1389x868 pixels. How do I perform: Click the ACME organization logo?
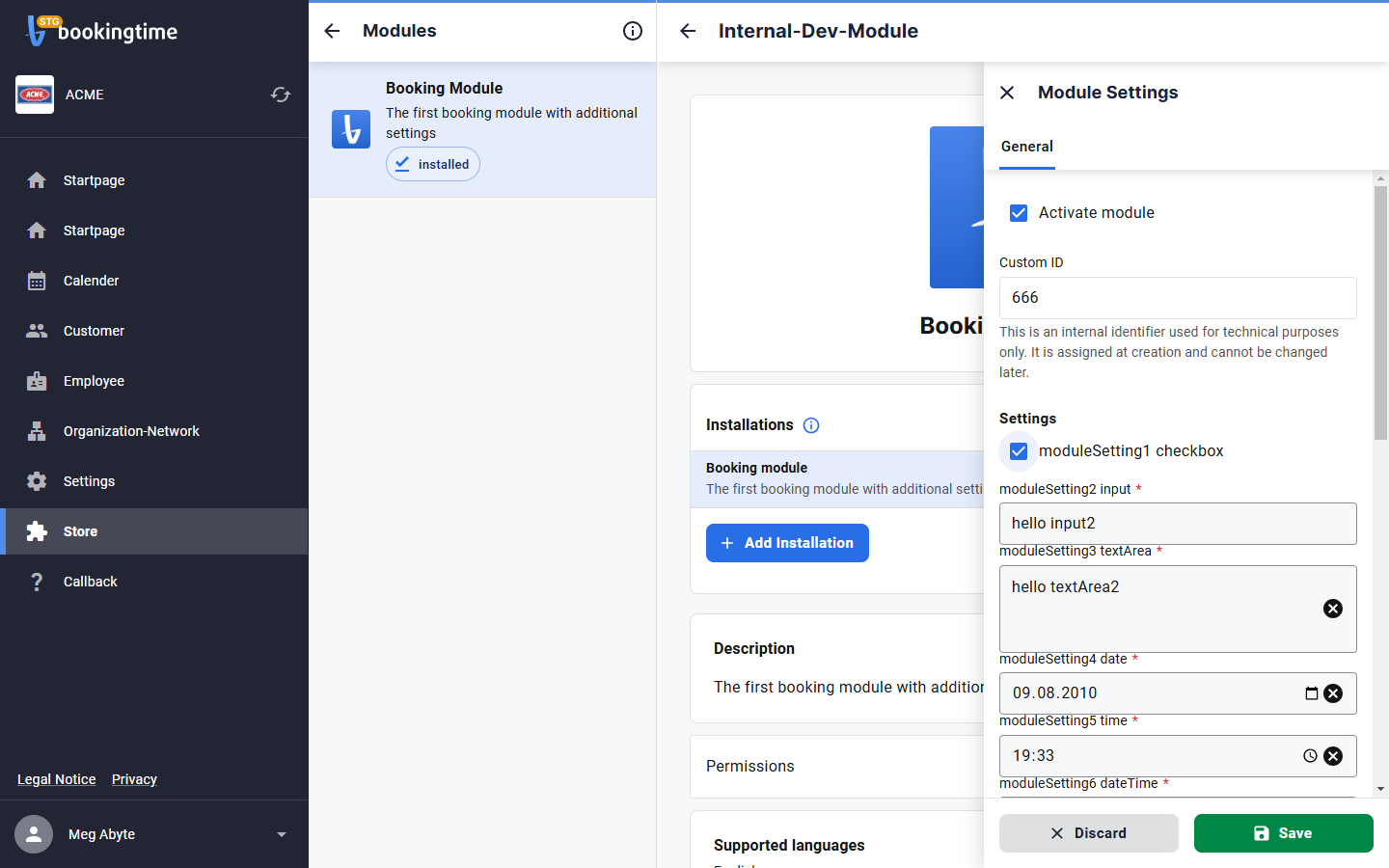[x=35, y=95]
